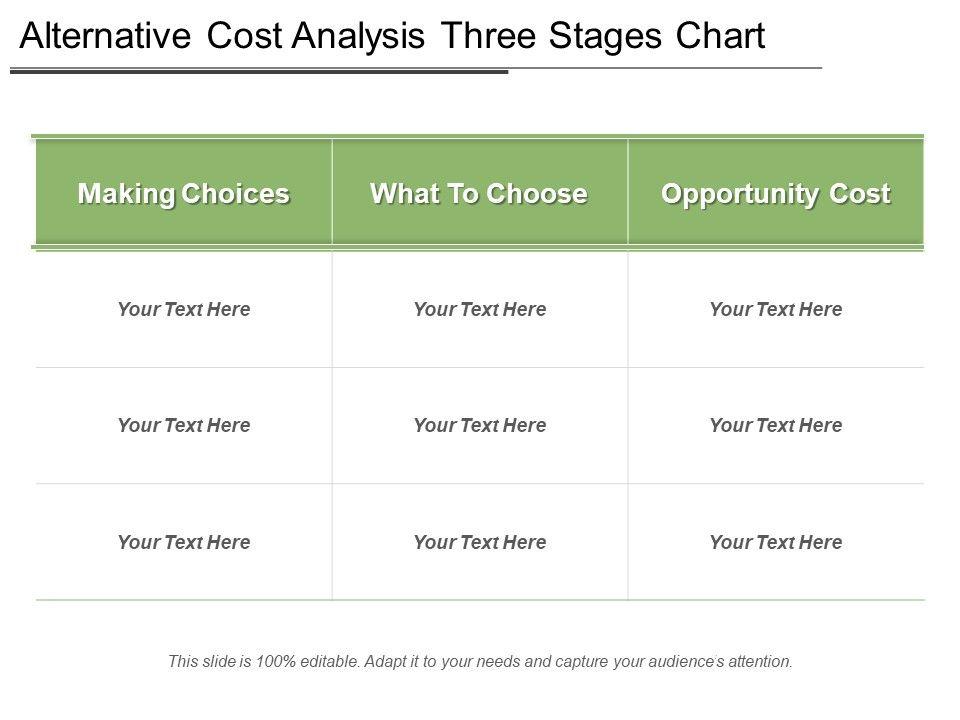Click the table's bottom border line
The image size is (960, 720).
click(480, 600)
